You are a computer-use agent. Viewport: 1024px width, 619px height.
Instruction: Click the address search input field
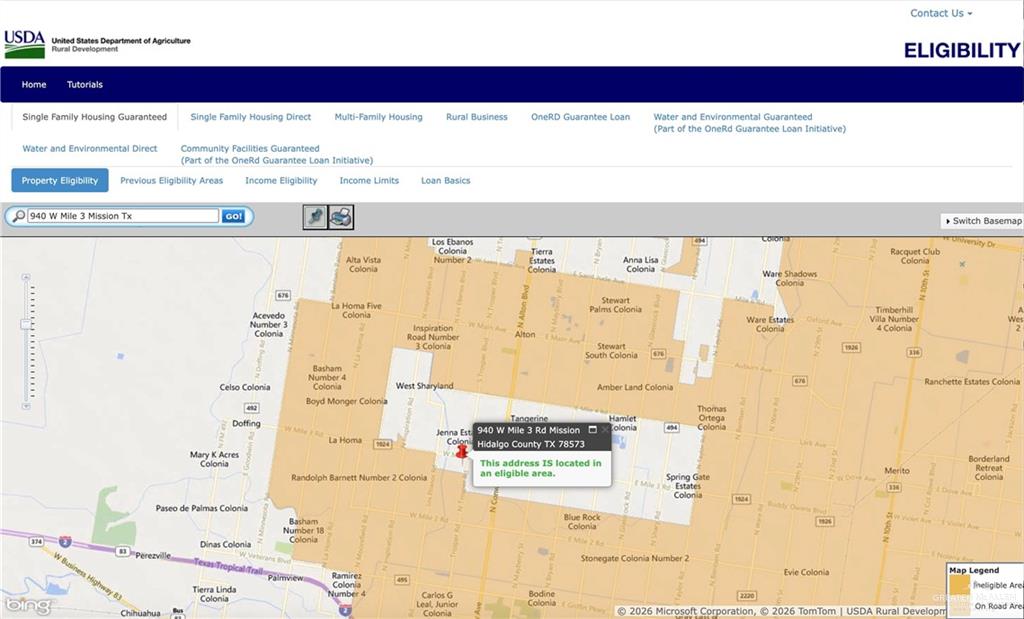coord(122,216)
